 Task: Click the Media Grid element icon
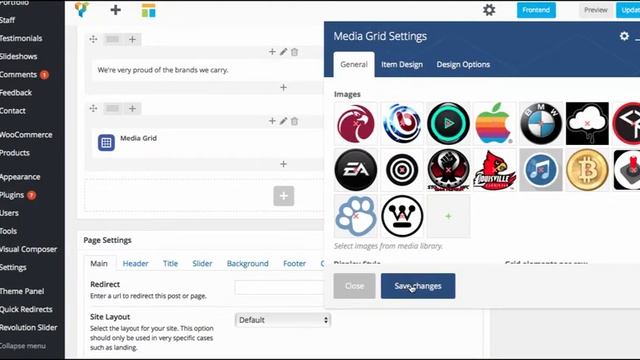106,142
